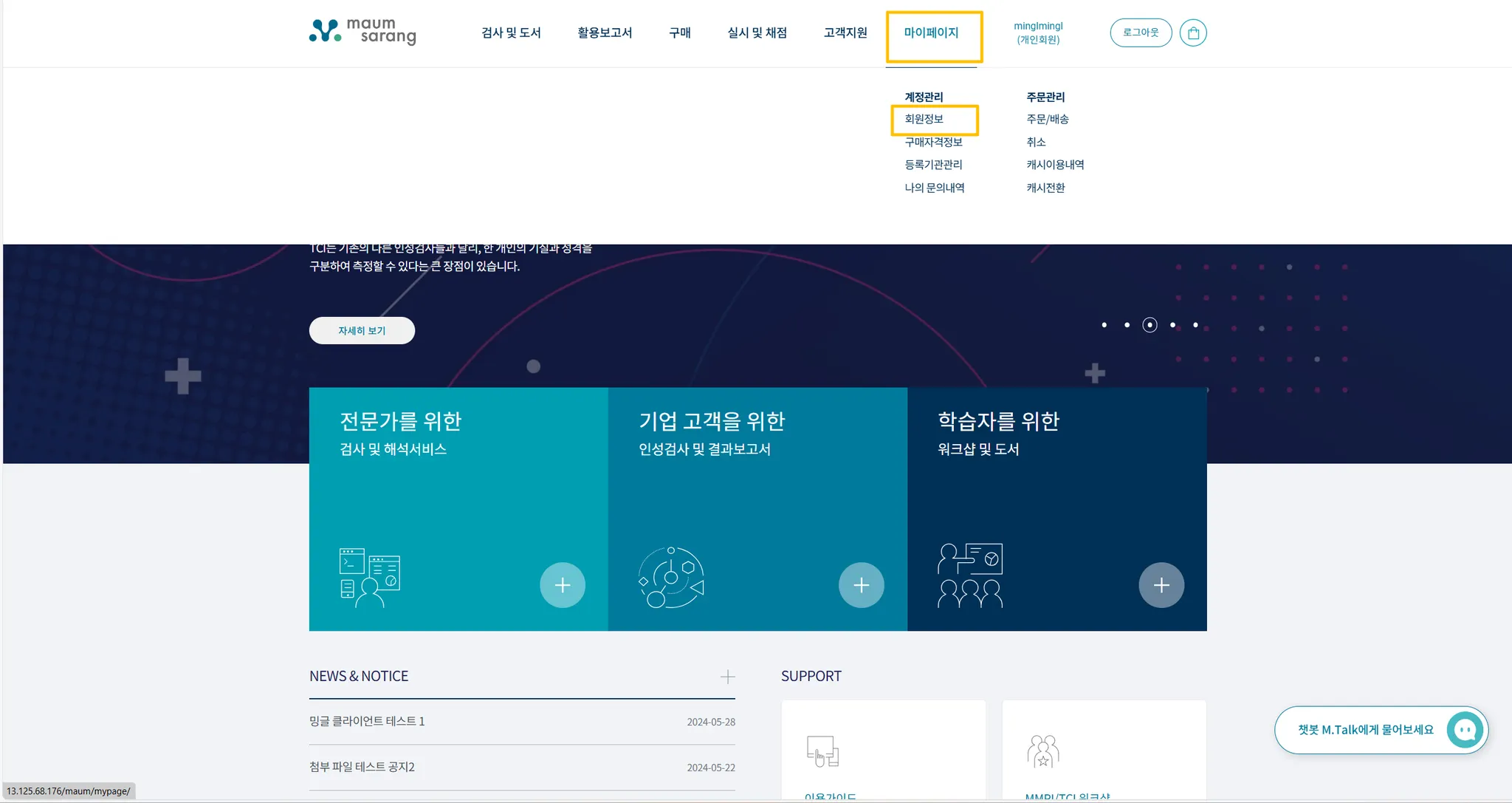This screenshot has height=803, width=1512.
Task: Select the first carousel slide dot
Action: point(1104,325)
